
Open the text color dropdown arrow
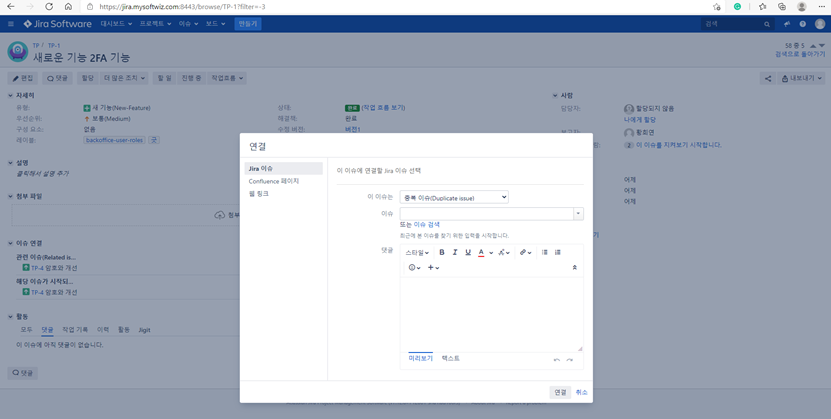pyautogui.click(x=491, y=253)
